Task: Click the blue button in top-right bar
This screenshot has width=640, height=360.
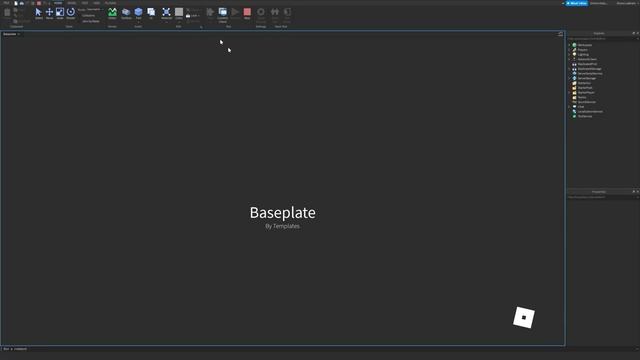Action: [x=577, y=3]
